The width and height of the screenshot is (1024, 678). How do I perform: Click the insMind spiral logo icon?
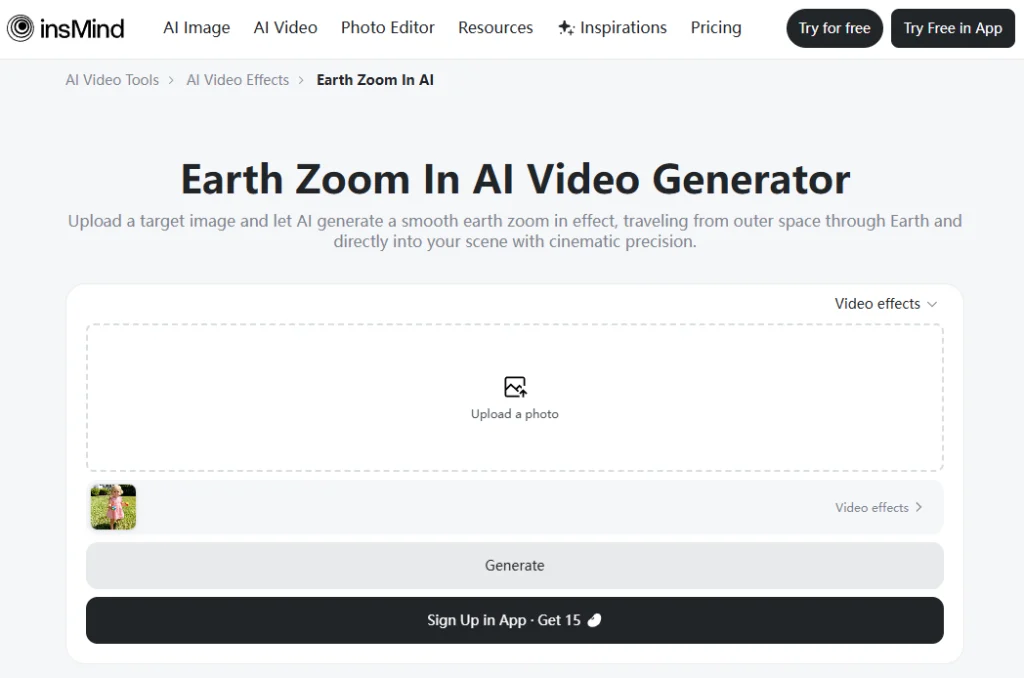(x=20, y=28)
